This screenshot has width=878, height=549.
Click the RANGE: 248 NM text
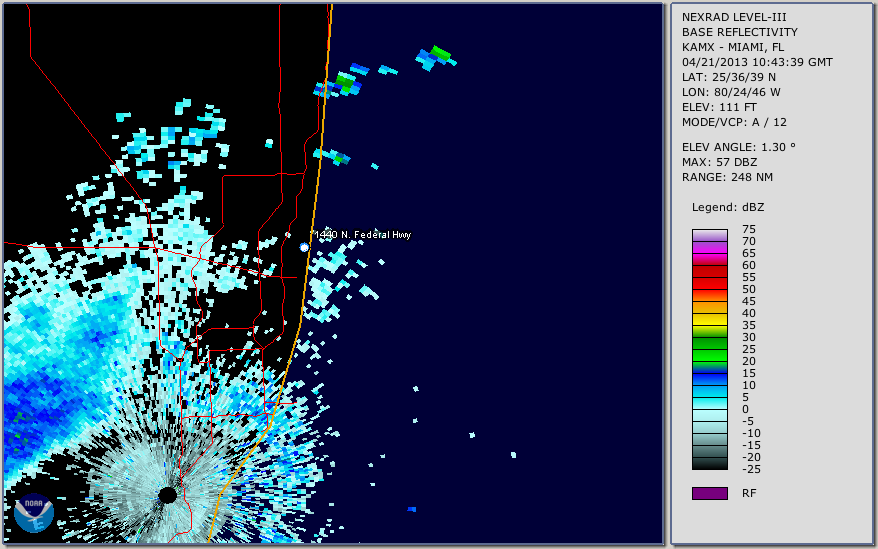click(727, 177)
